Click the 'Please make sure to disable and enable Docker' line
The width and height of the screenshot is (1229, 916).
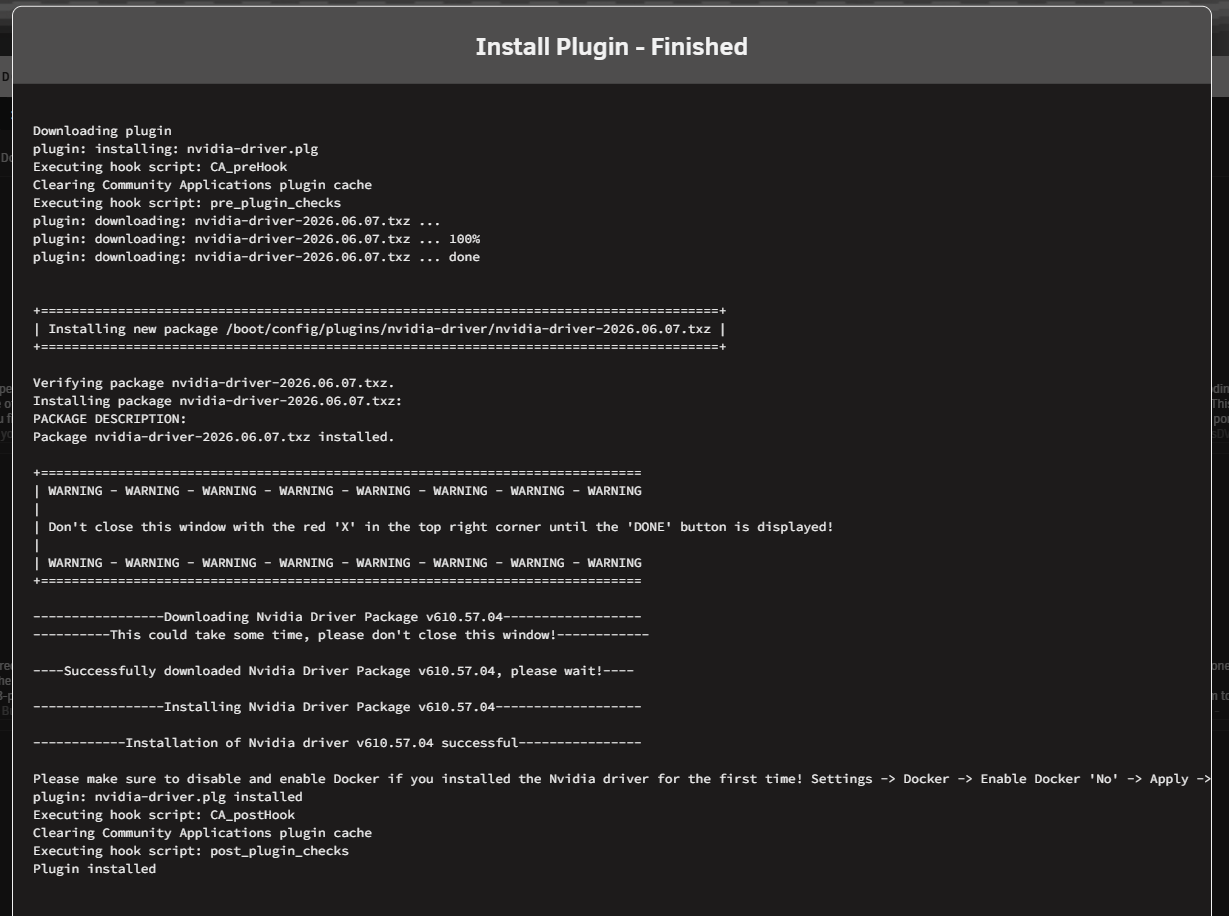pos(622,779)
